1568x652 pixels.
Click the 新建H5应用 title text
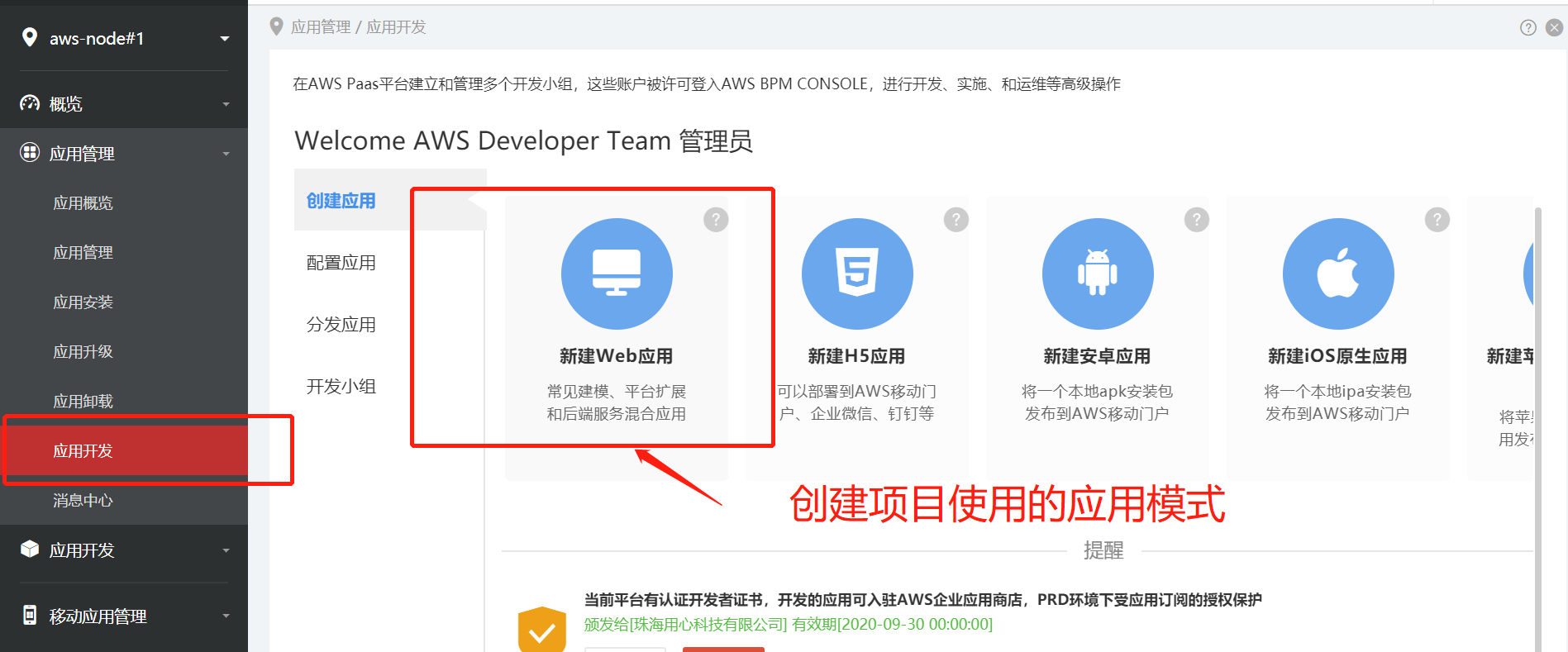point(857,356)
